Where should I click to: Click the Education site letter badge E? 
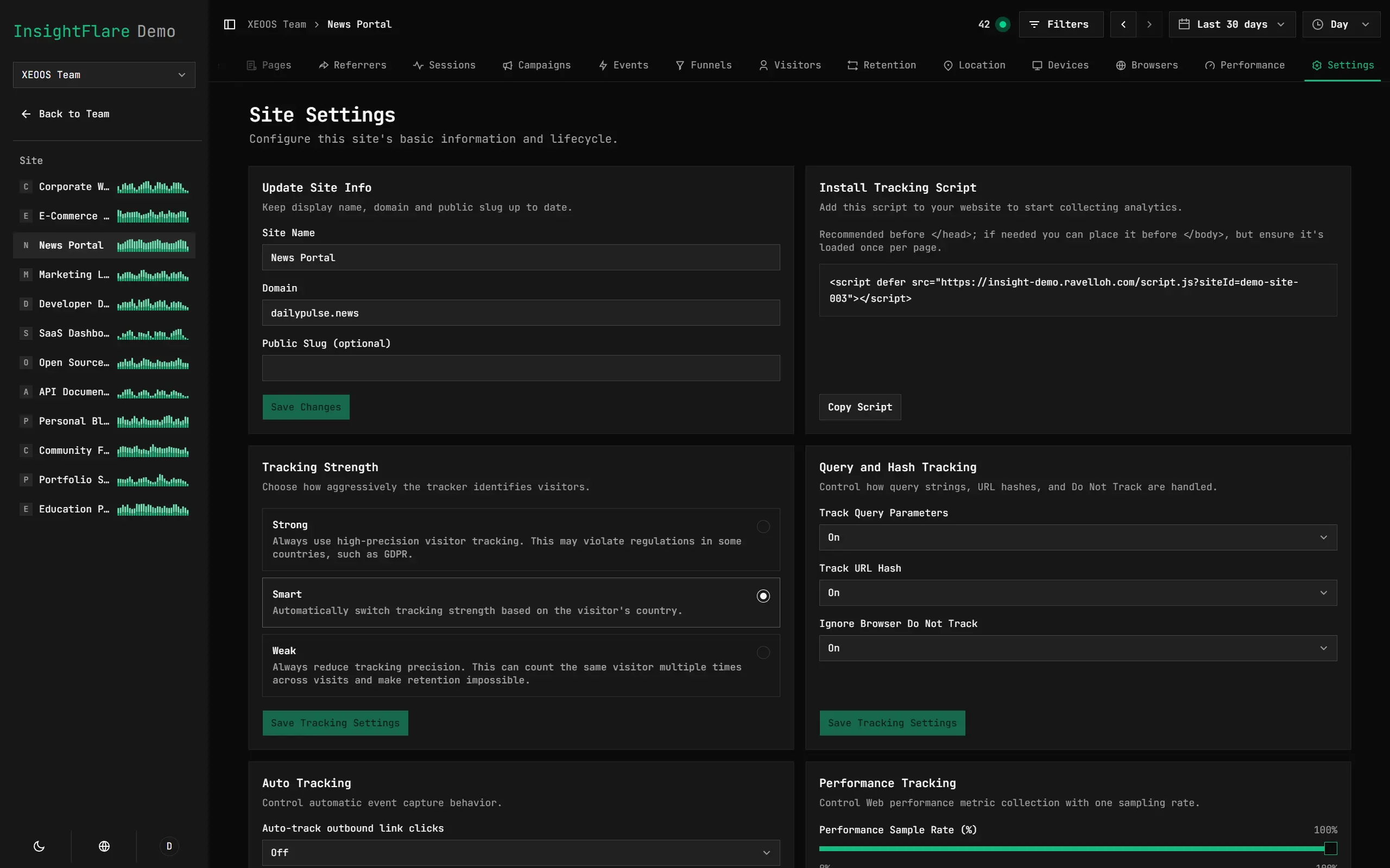pyautogui.click(x=26, y=509)
